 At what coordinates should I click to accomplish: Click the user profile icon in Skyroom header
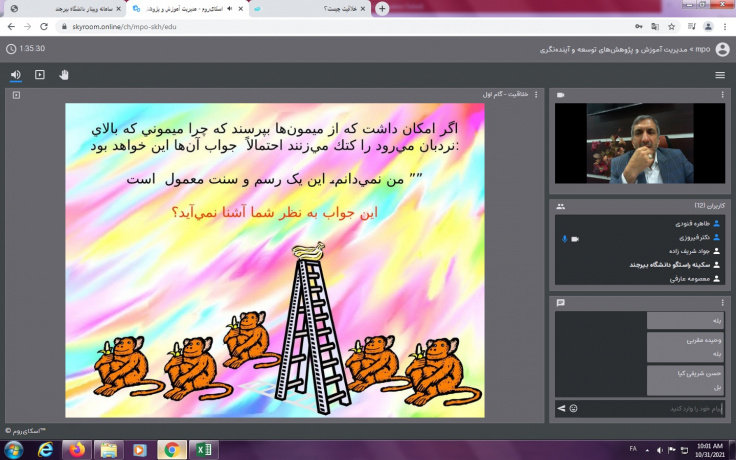pos(722,48)
